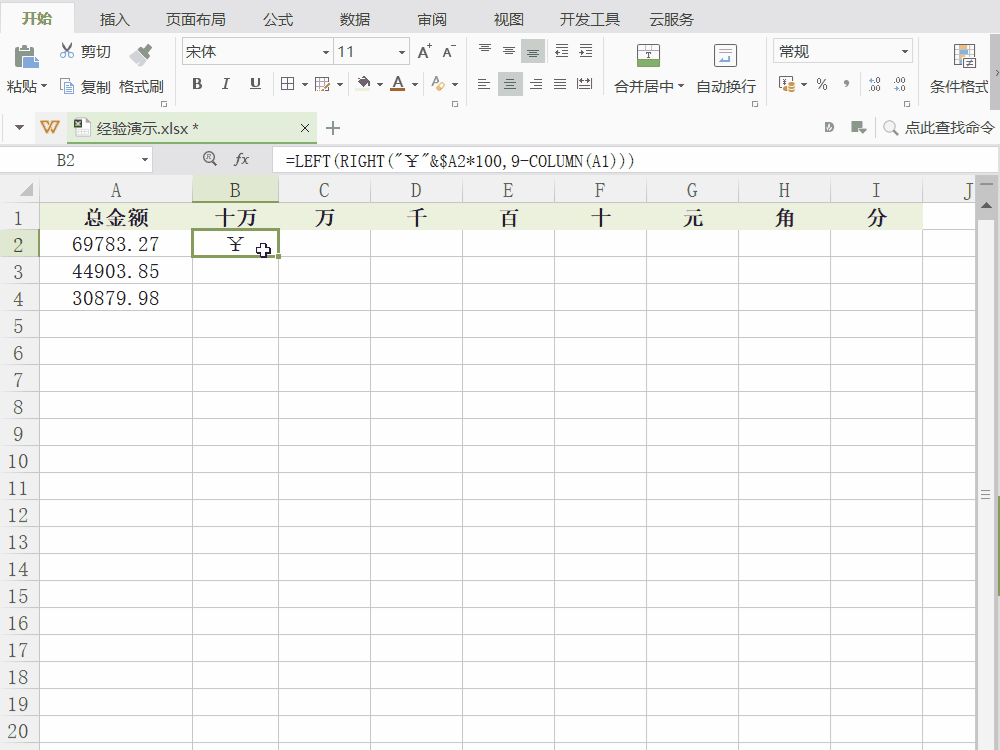Click the Format Painter (格式刷) brush icon

141,54
